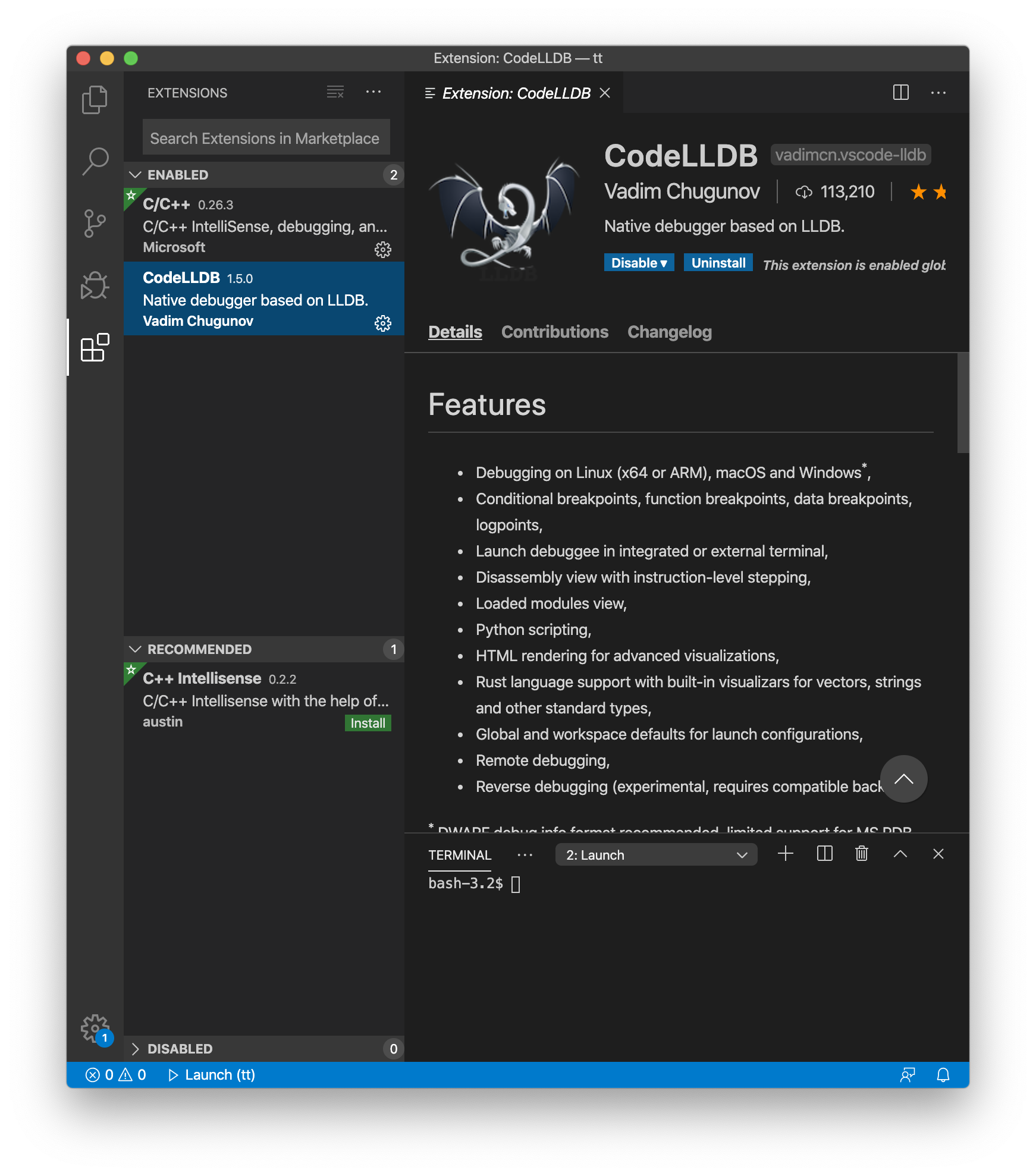
Task: Click the CodeLLDB dragon logo
Action: pyautogui.click(x=504, y=219)
